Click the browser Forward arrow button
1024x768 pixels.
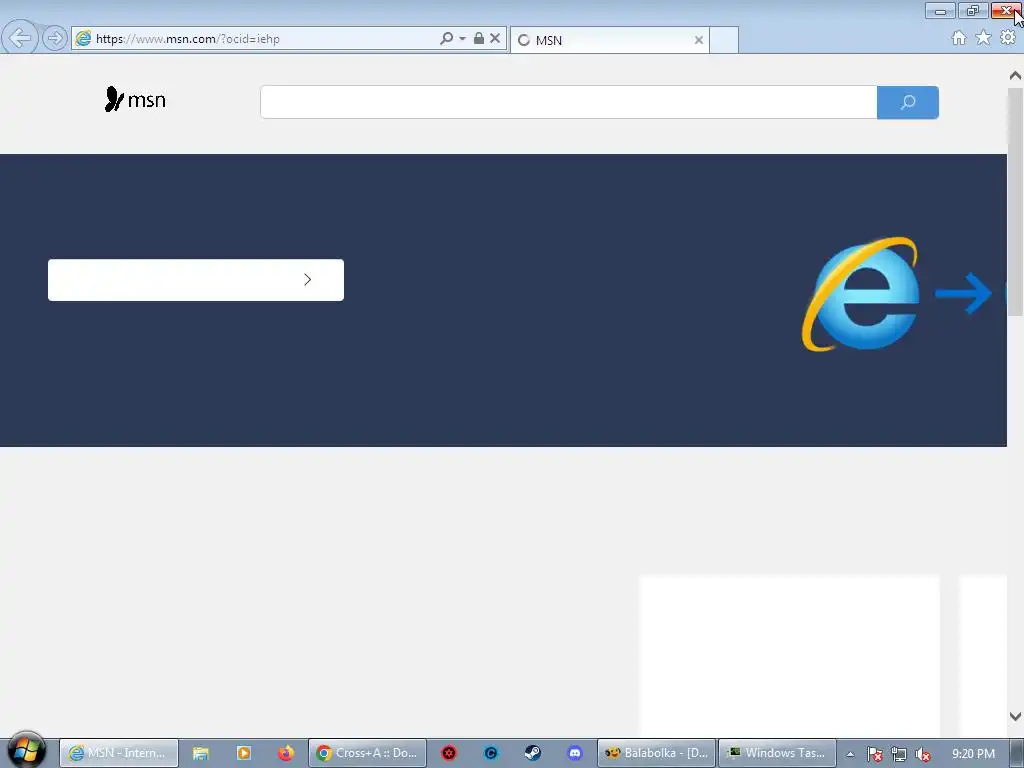[55, 39]
